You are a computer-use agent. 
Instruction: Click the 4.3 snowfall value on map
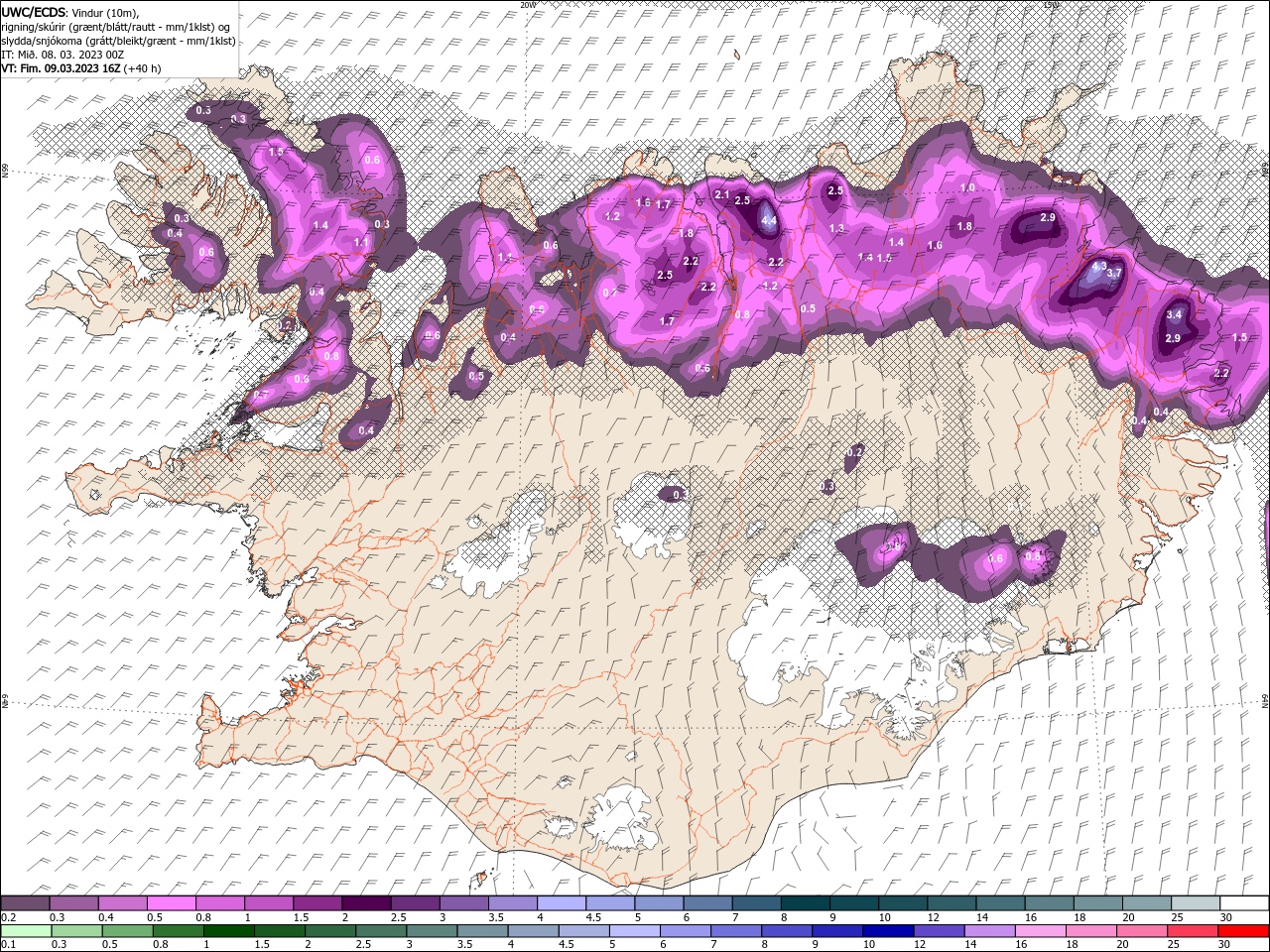pyautogui.click(x=1098, y=267)
